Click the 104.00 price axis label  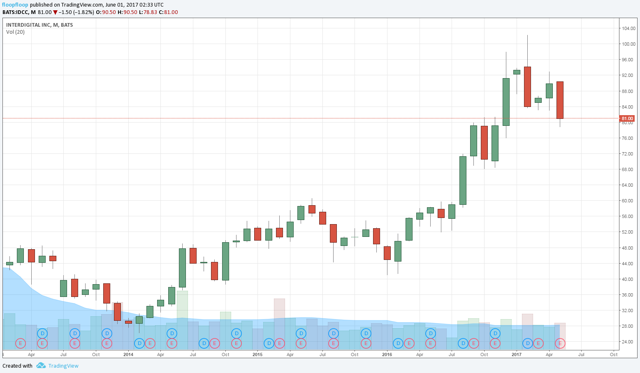629,28
